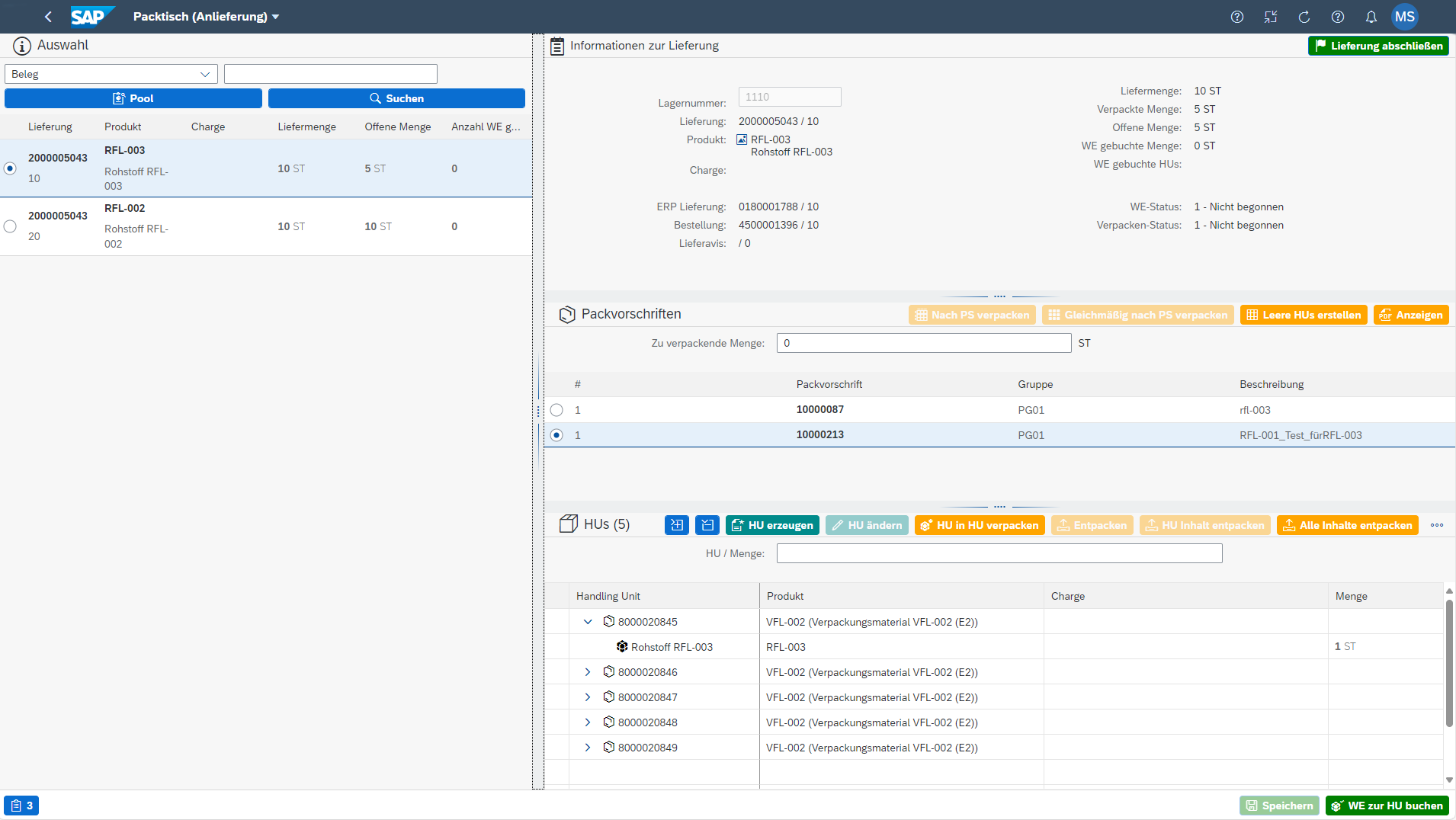Image resolution: width=1456 pixels, height=820 pixels.
Task: Select the delivery row for RFL-002
Action: coord(10,226)
